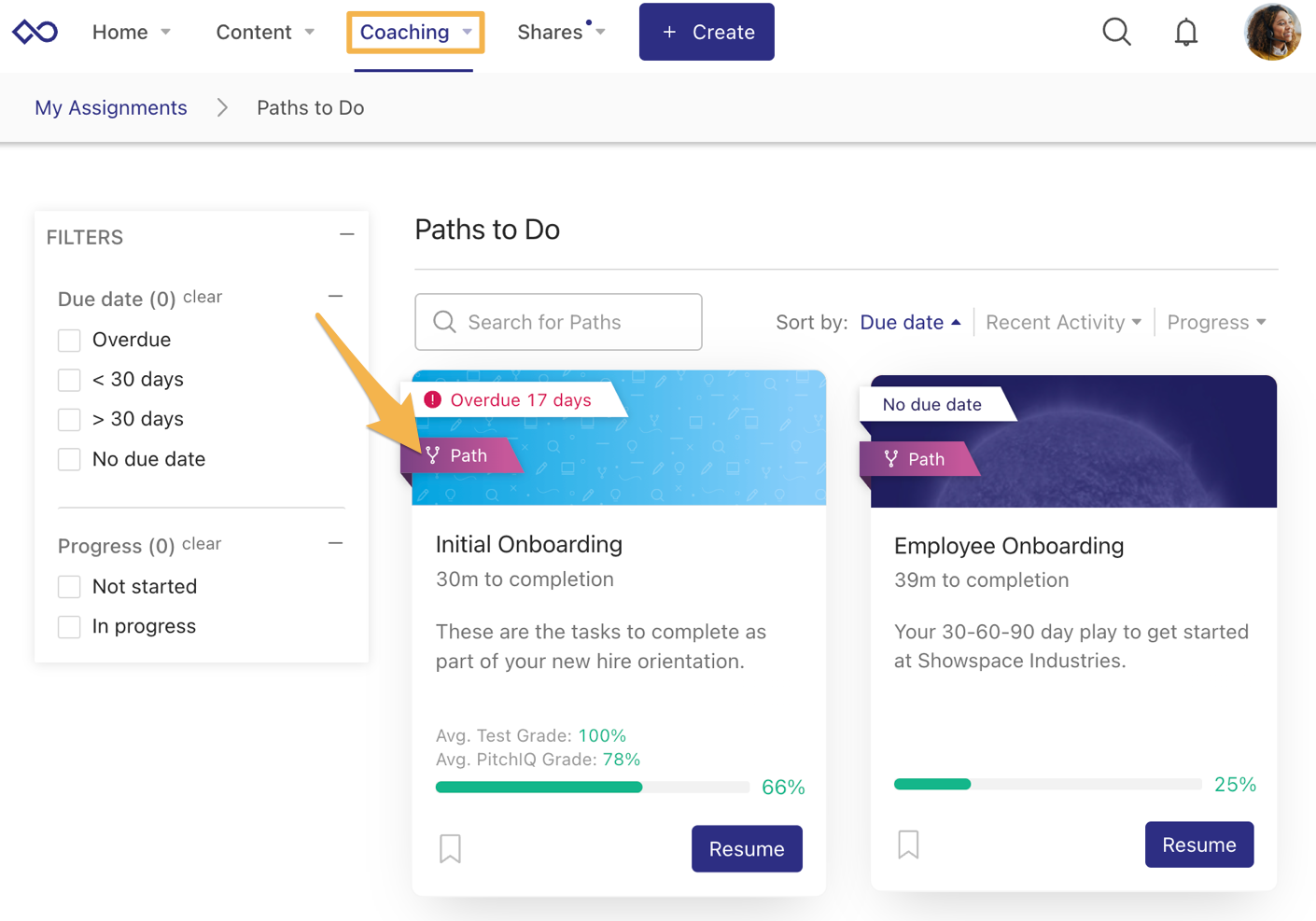The height and width of the screenshot is (921, 1316).
Task: Enable the No due date filter
Action: click(x=69, y=459)
